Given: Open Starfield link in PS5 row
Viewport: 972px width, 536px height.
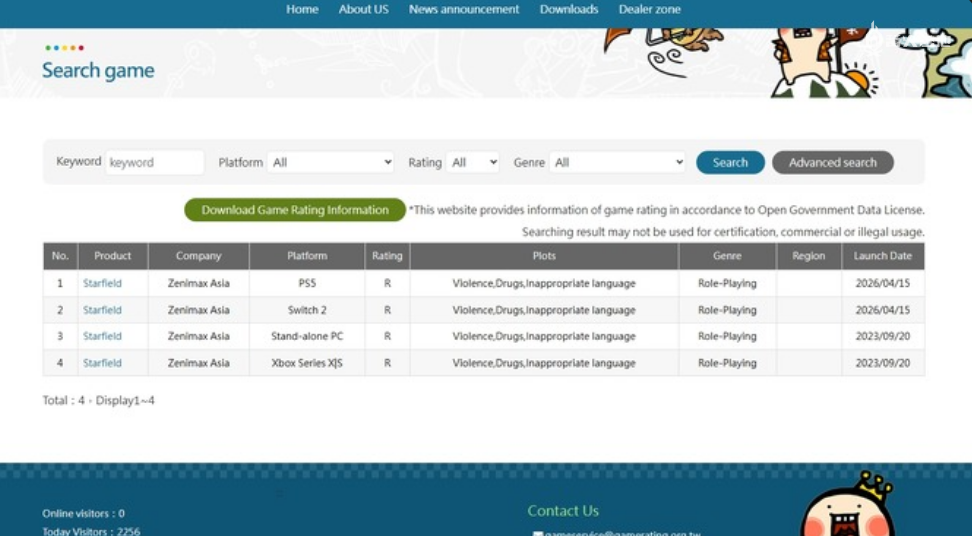Looking at the screenshot, I should [x=102, y=283].
